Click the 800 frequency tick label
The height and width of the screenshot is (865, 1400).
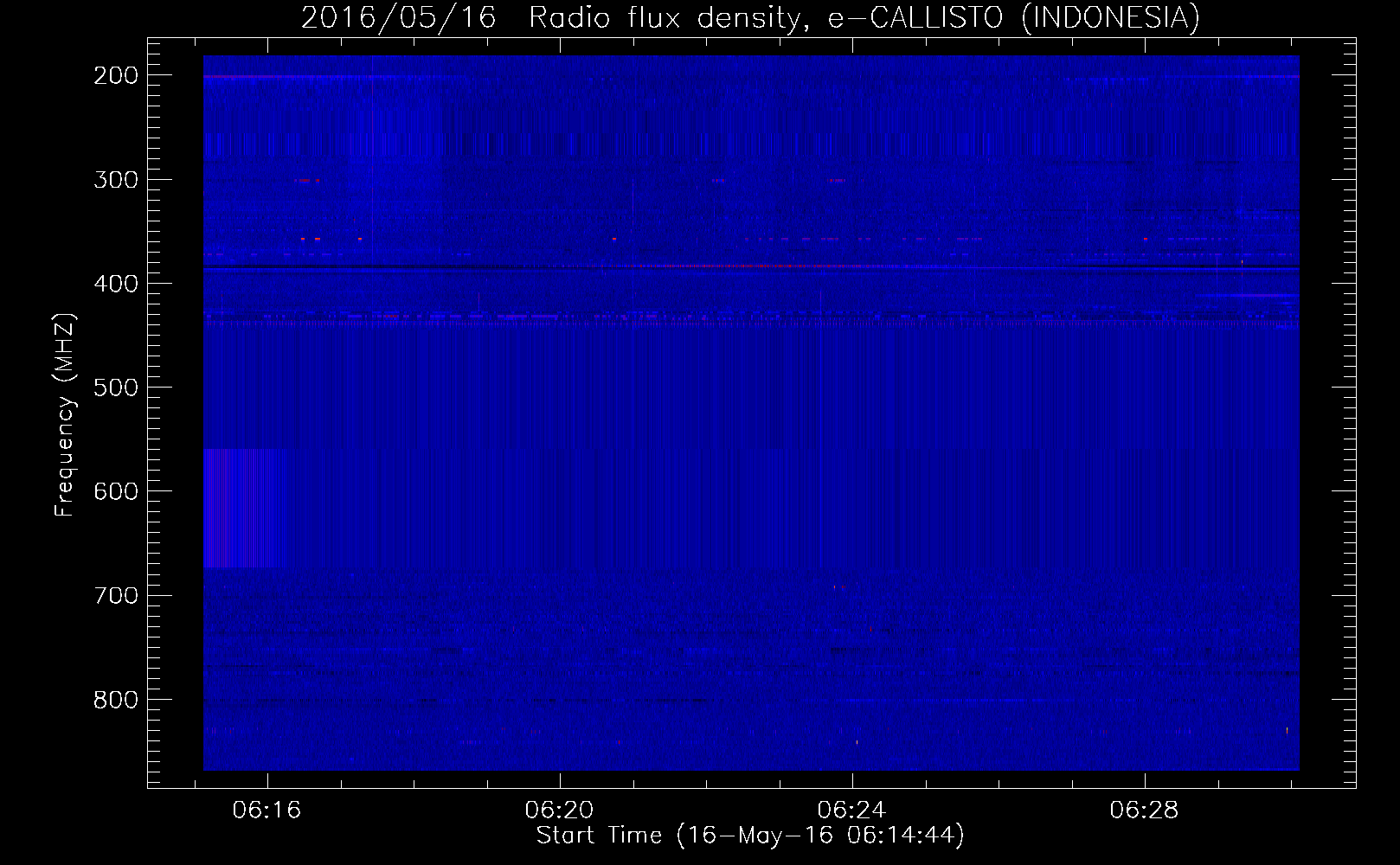click(116, 699)
